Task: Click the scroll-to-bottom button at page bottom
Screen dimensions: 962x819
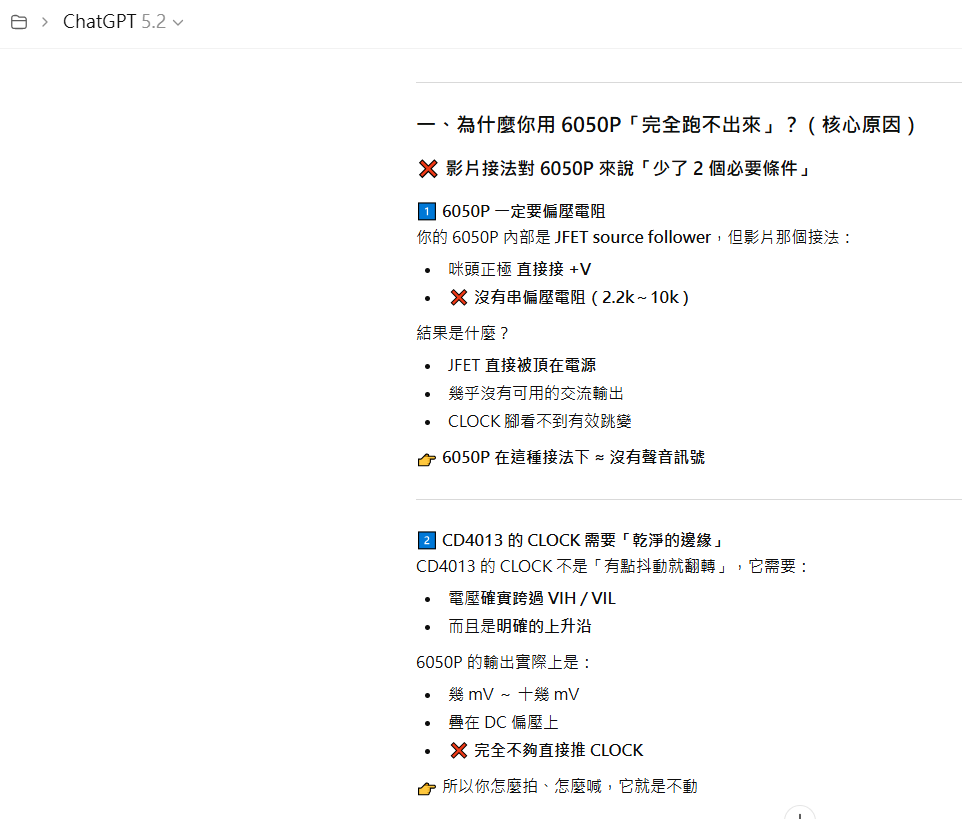Action: (799, 813)
